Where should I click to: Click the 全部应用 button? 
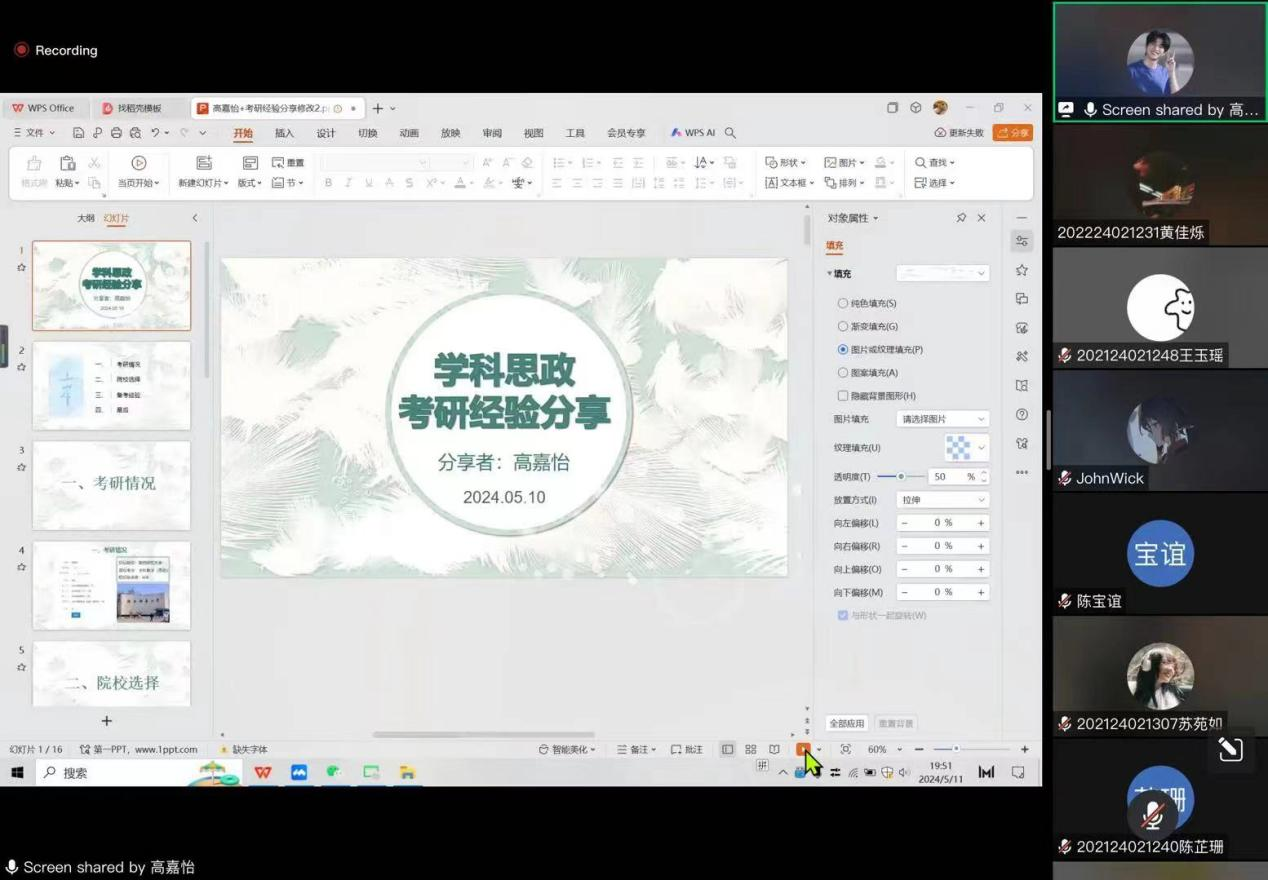pyautogui.click(x=846, y=723)
